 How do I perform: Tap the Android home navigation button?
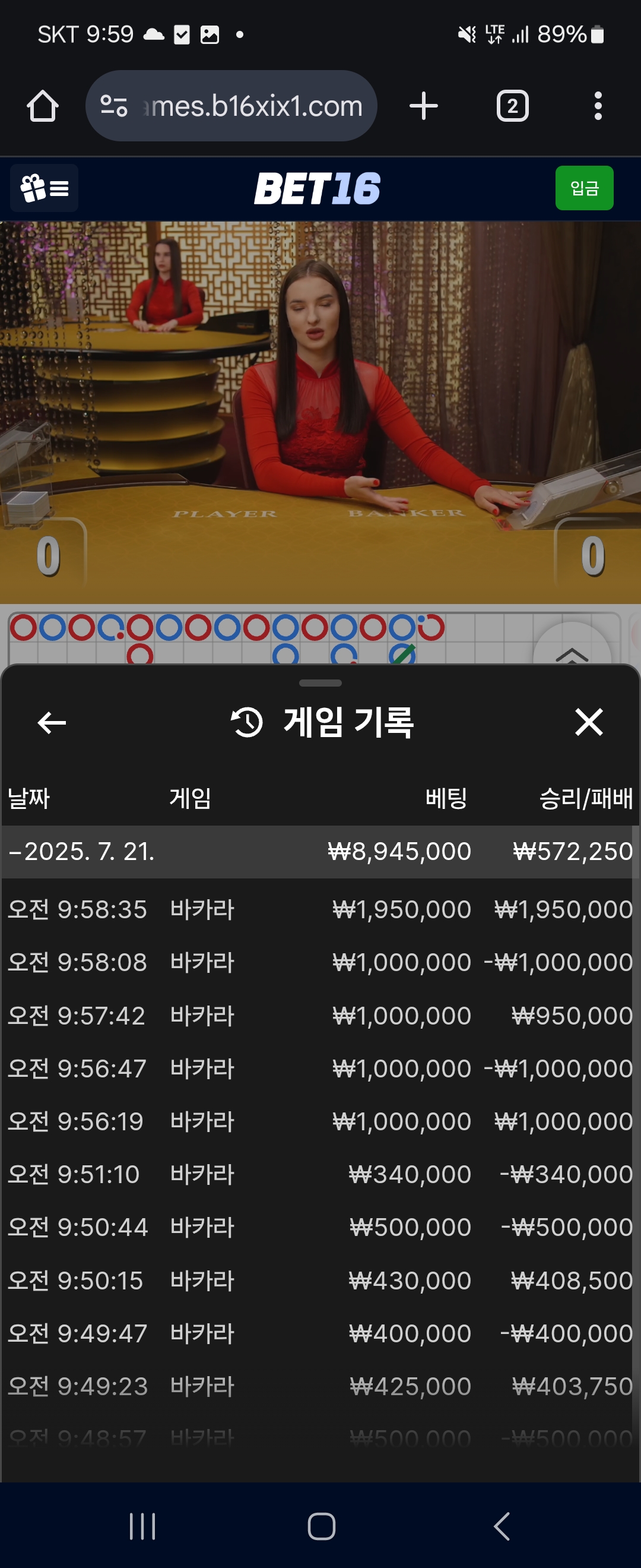pos(321,1526)
